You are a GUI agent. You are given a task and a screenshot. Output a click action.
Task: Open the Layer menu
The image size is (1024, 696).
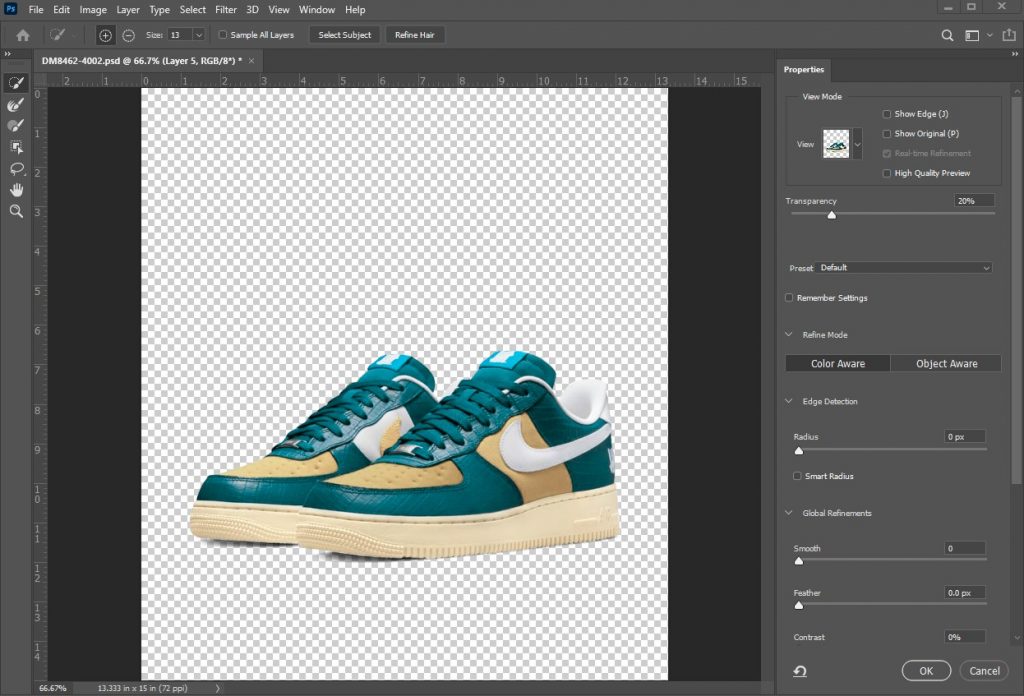[x=128, y=10]
